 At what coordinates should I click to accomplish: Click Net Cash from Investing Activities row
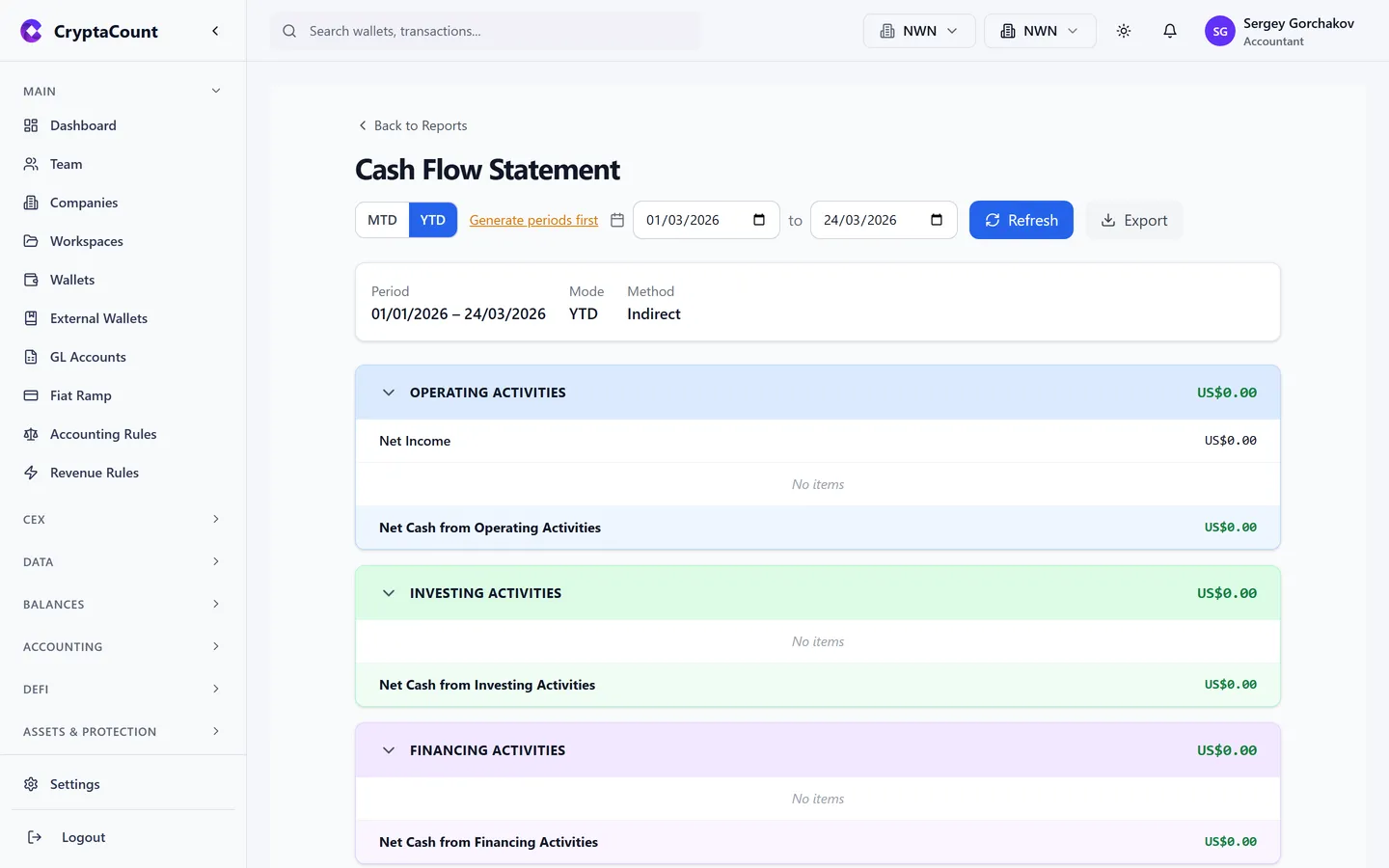click(818, 685)
